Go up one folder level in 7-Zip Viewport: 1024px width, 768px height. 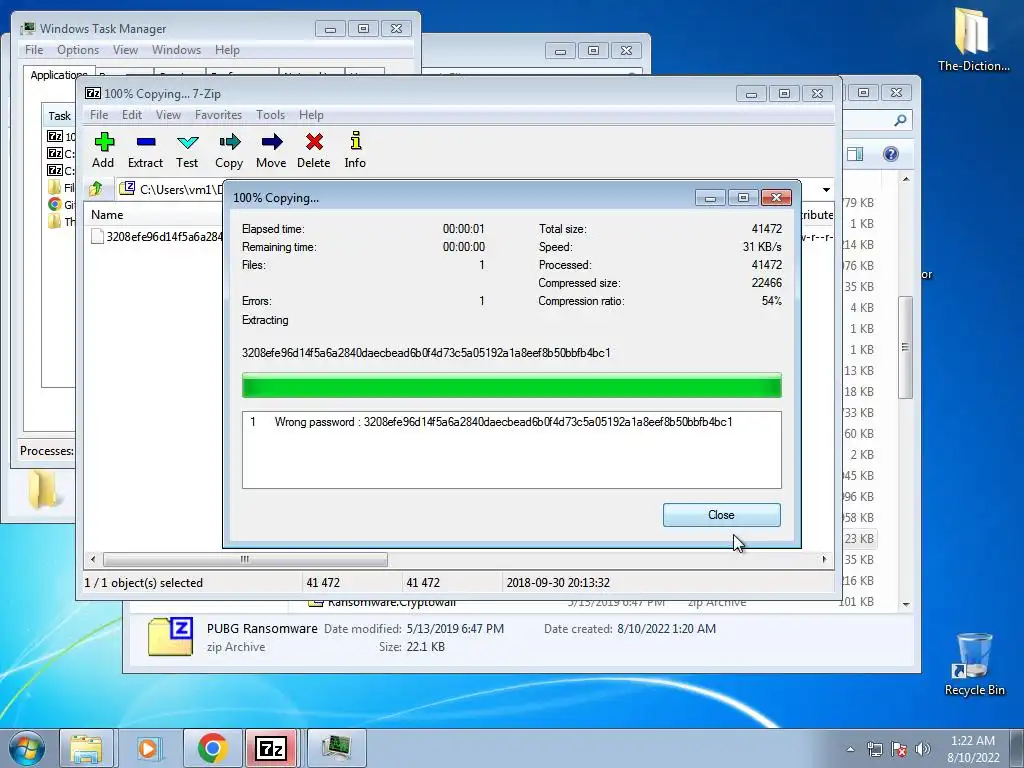[x=96, y=189]
